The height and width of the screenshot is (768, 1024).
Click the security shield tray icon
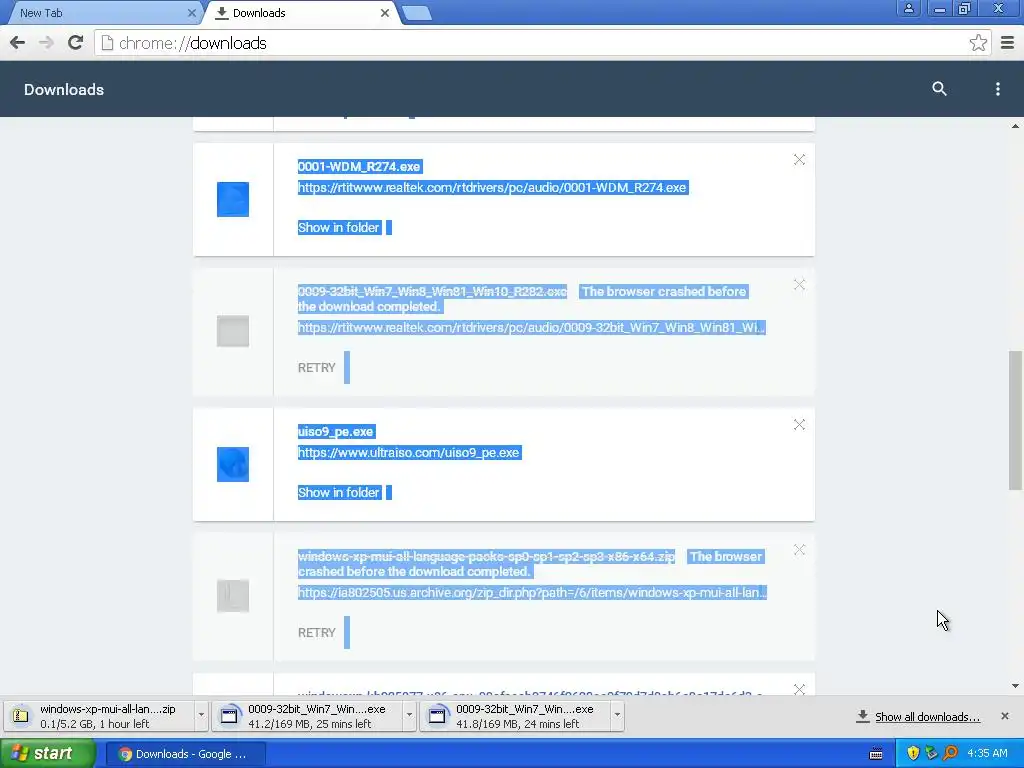coord(913,754)
